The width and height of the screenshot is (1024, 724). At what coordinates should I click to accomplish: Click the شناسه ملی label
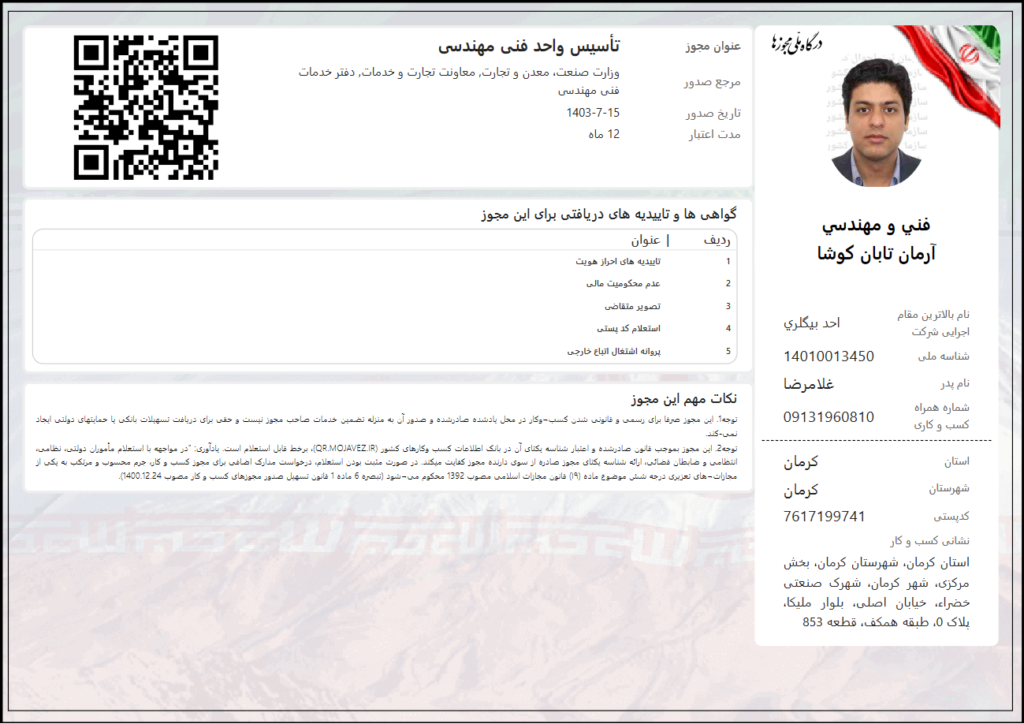click(944, 356)
